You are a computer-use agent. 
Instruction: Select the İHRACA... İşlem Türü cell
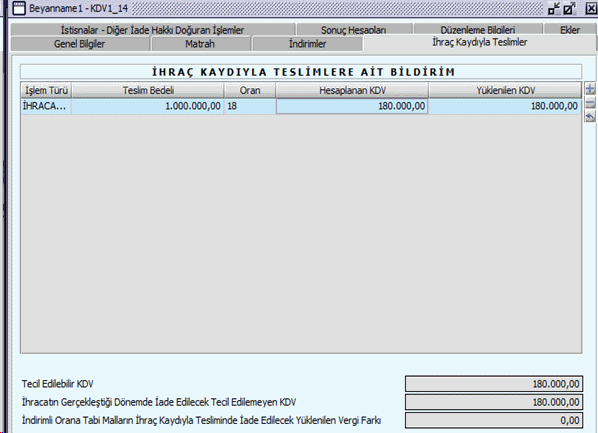pyautogui.click(x=46, y=106)
